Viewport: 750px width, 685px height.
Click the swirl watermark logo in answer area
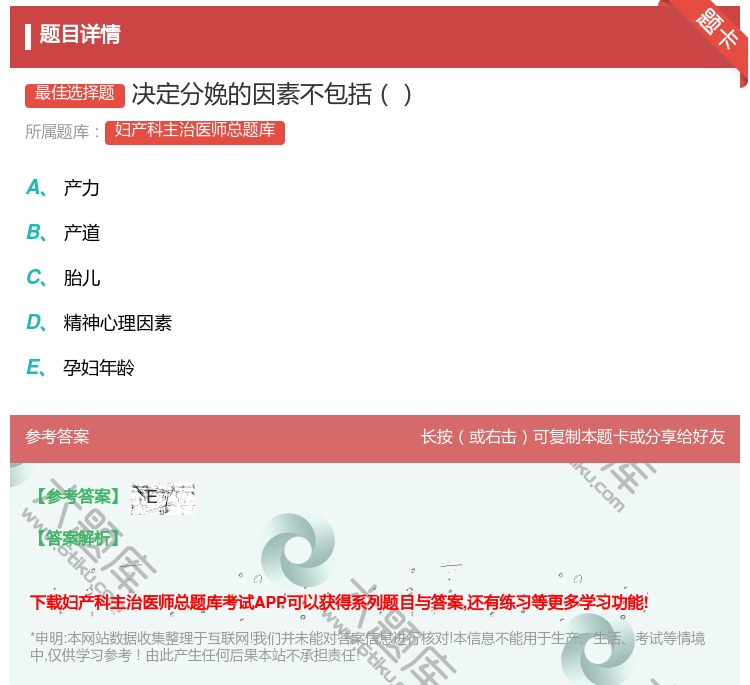[297, 553]
